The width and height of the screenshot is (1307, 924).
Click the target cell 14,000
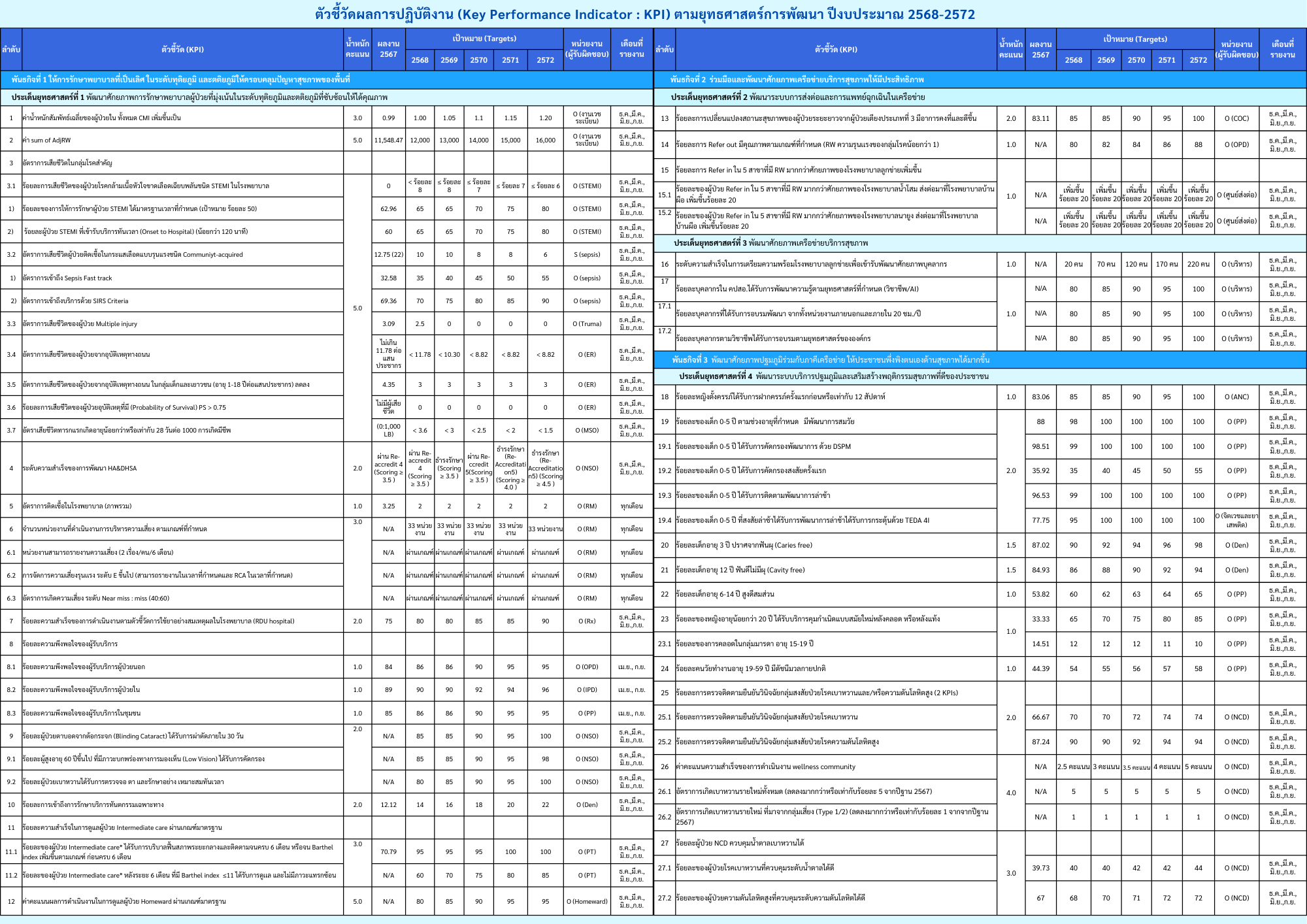tap(478, 140)
